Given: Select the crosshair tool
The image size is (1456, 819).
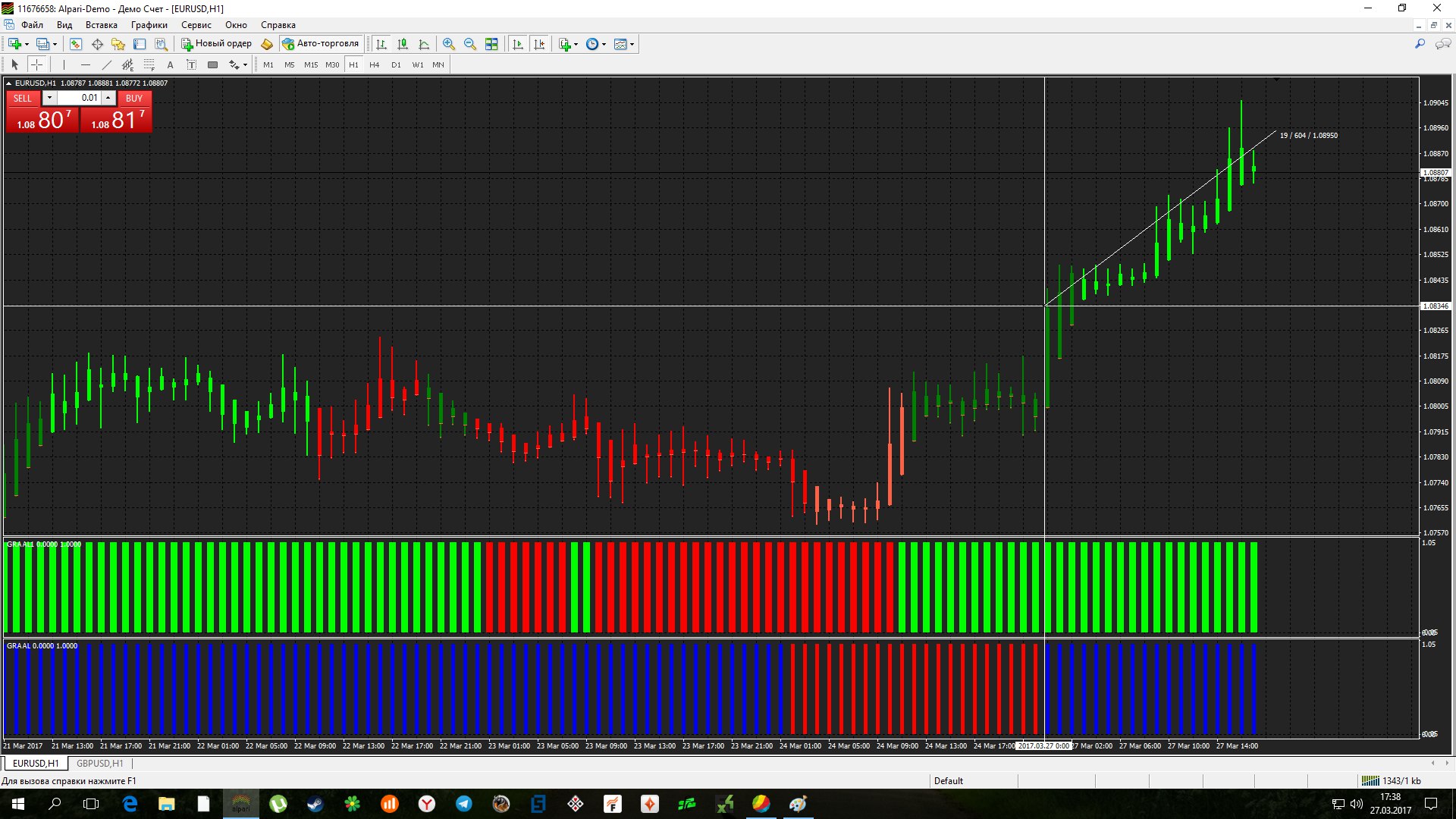Looking at the screenshot, I should [36, 65].
